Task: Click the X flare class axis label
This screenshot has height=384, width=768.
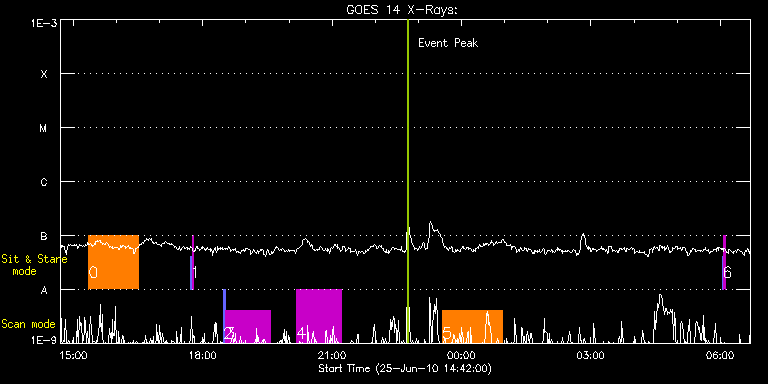Action: pyautogui.click(x=44, y=74)
